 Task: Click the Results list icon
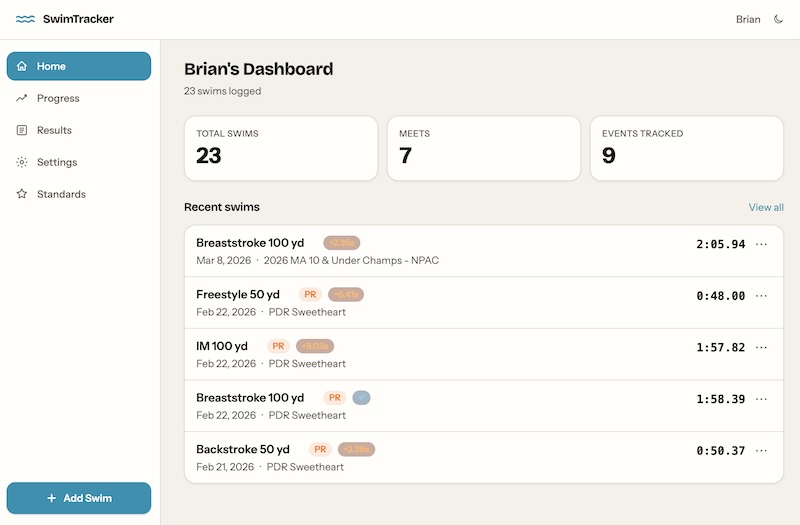(x=22, y=130)
